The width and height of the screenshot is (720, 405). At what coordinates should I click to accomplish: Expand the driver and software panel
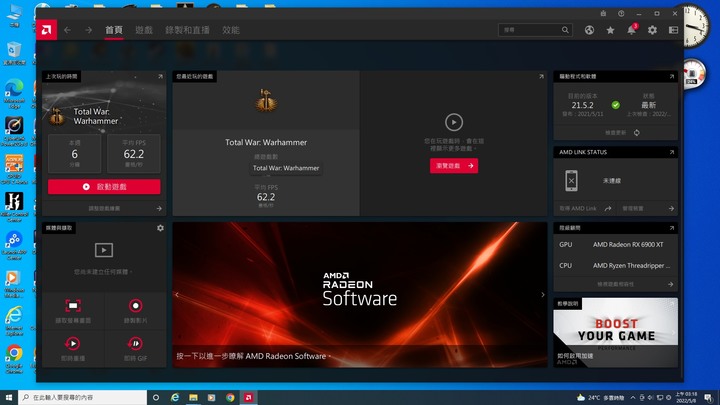(671, 77)
